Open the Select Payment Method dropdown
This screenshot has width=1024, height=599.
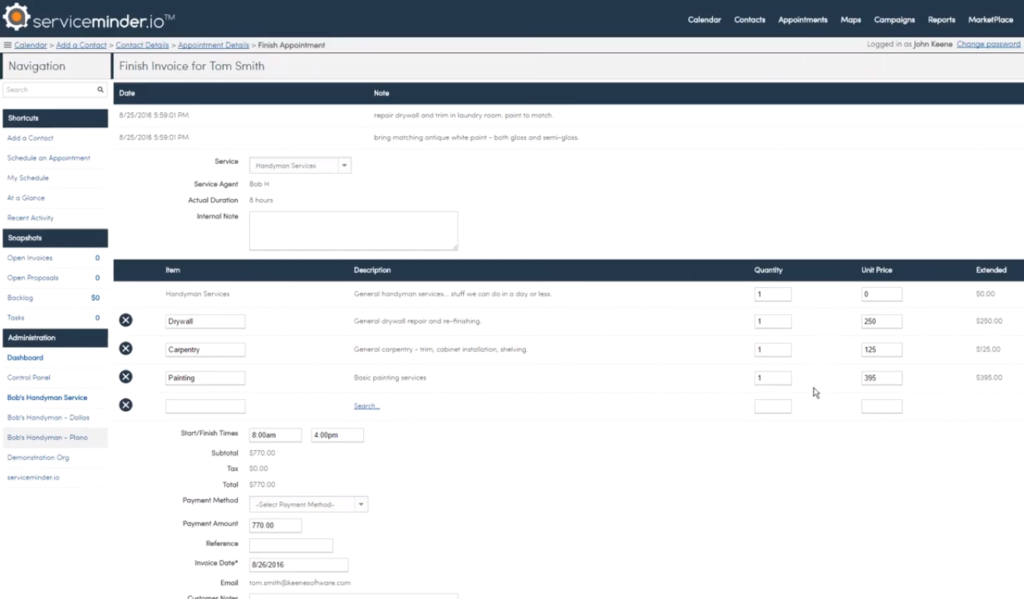pyautogui.click(x=308, y=504)
